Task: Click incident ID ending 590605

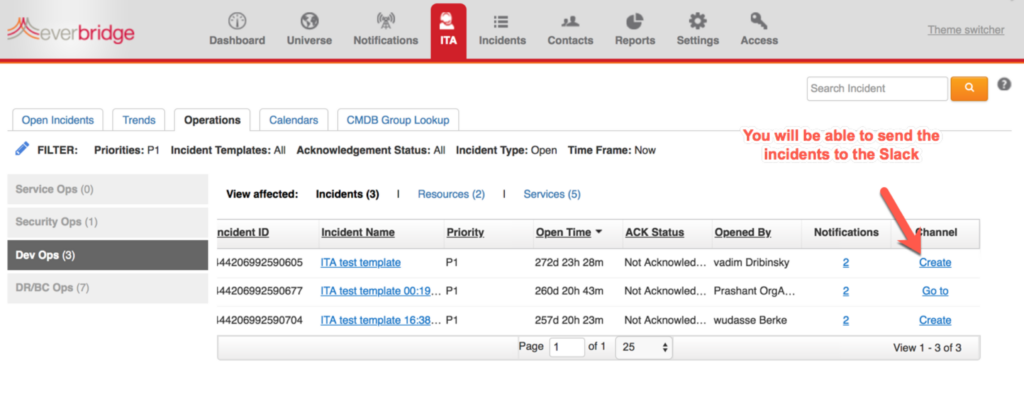Action: click(259, 263)
